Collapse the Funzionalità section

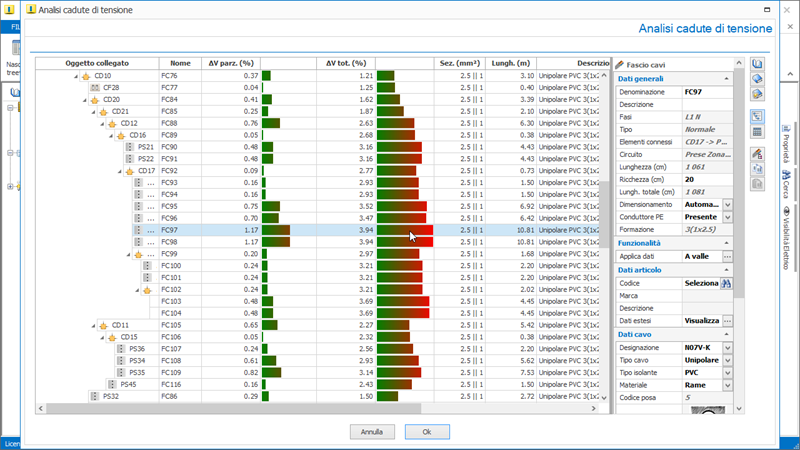(x=727, y=243)
